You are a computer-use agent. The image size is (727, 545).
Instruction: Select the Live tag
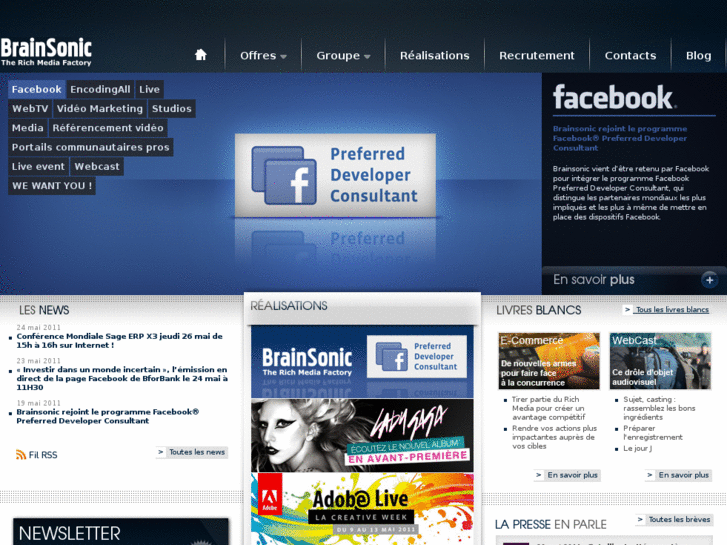coord(149,89)
